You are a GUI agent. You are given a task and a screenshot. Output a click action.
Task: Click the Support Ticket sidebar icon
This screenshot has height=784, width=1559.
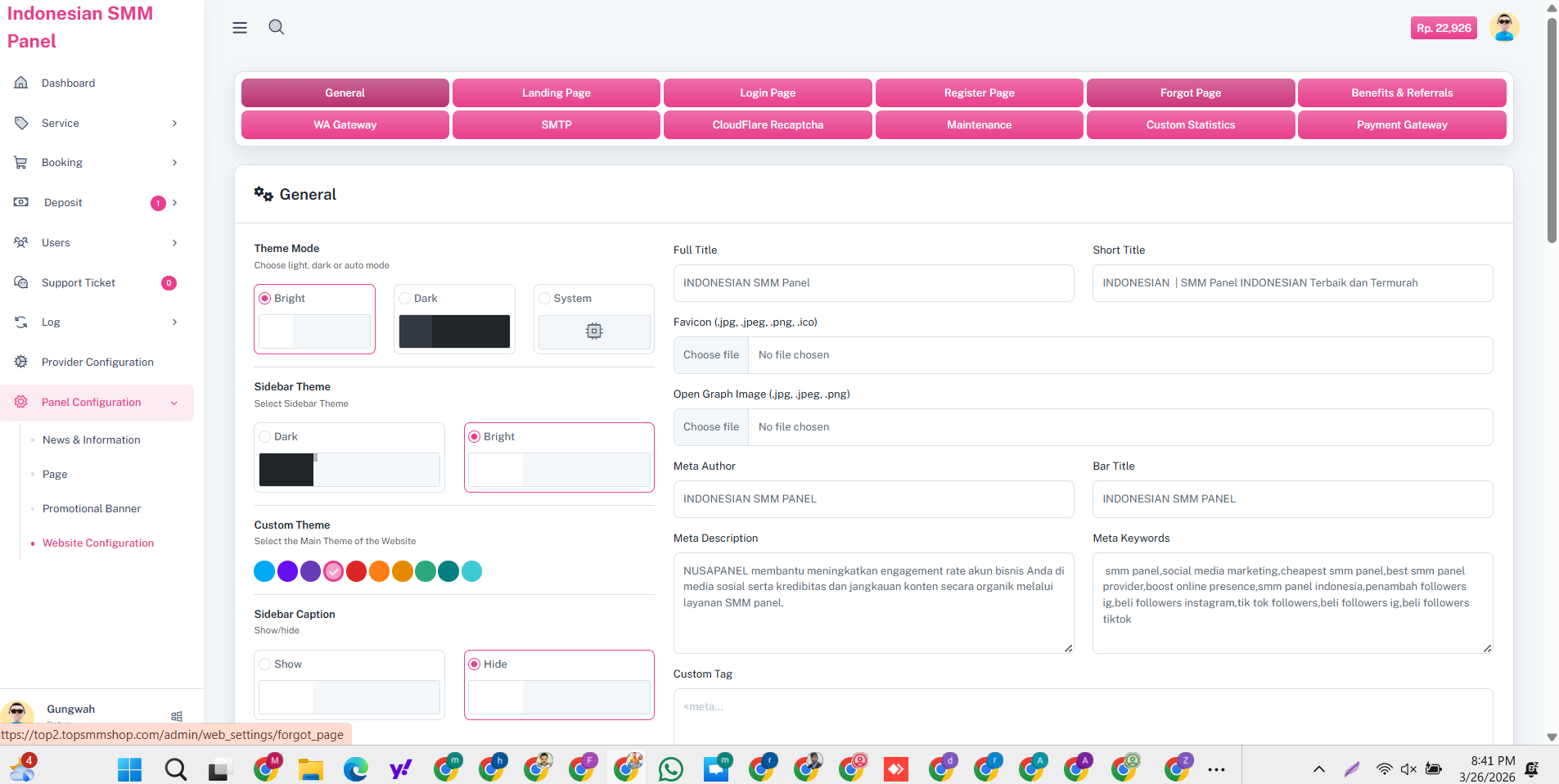click(x=21, y=282)
